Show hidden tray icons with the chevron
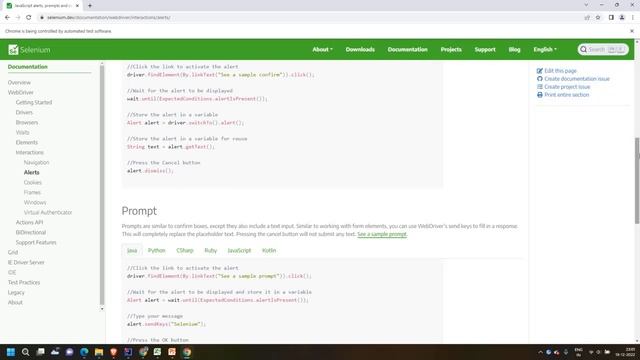Viewport: 640px width, 360px height. click(x=540, y=352)
